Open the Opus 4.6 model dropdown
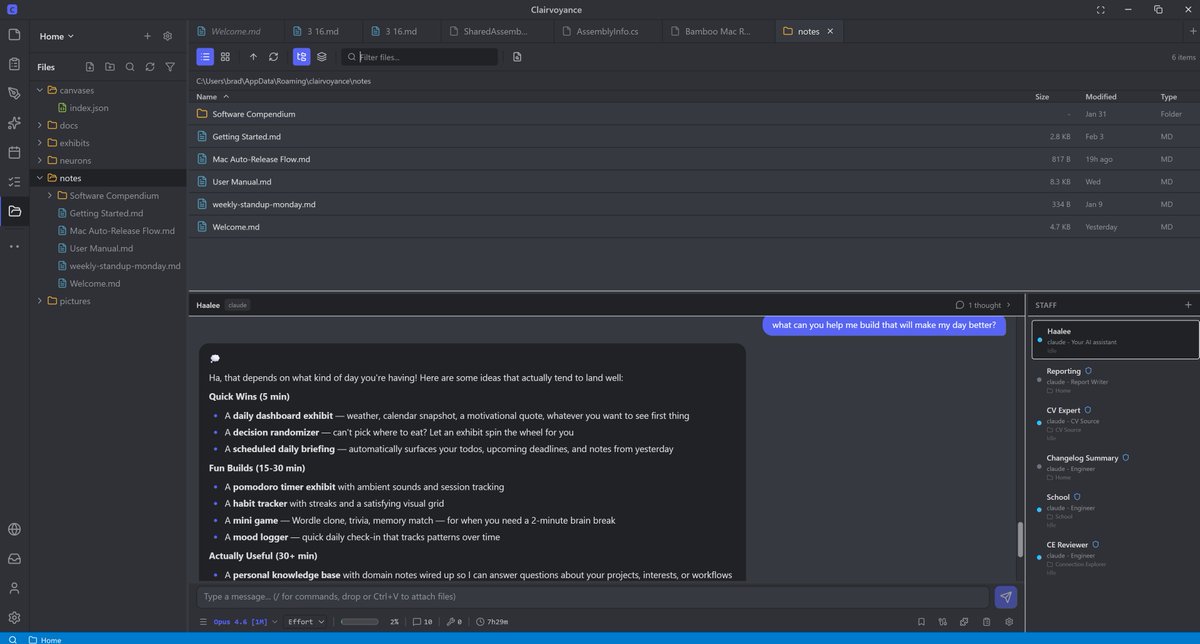The height and width of the screenshot is (644, 1200). pyautogui.click(x=245, y=622)
